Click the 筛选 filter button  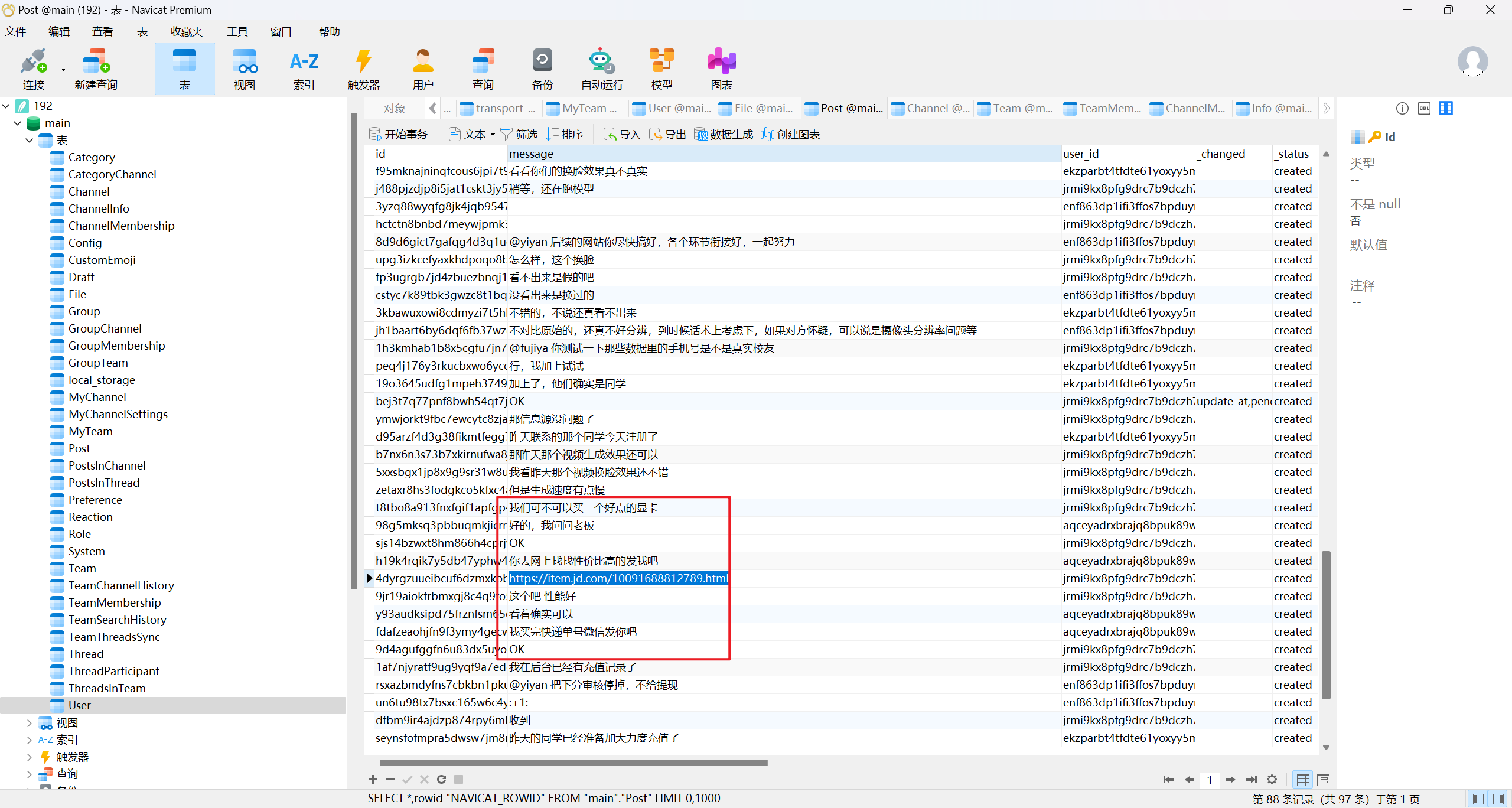click(519, 135)
